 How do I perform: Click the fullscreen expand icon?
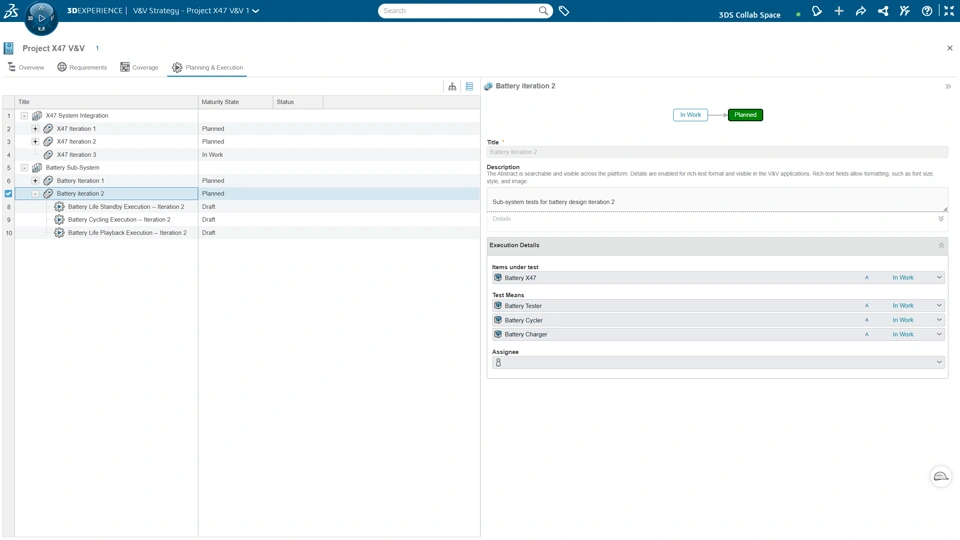[949, 11]
